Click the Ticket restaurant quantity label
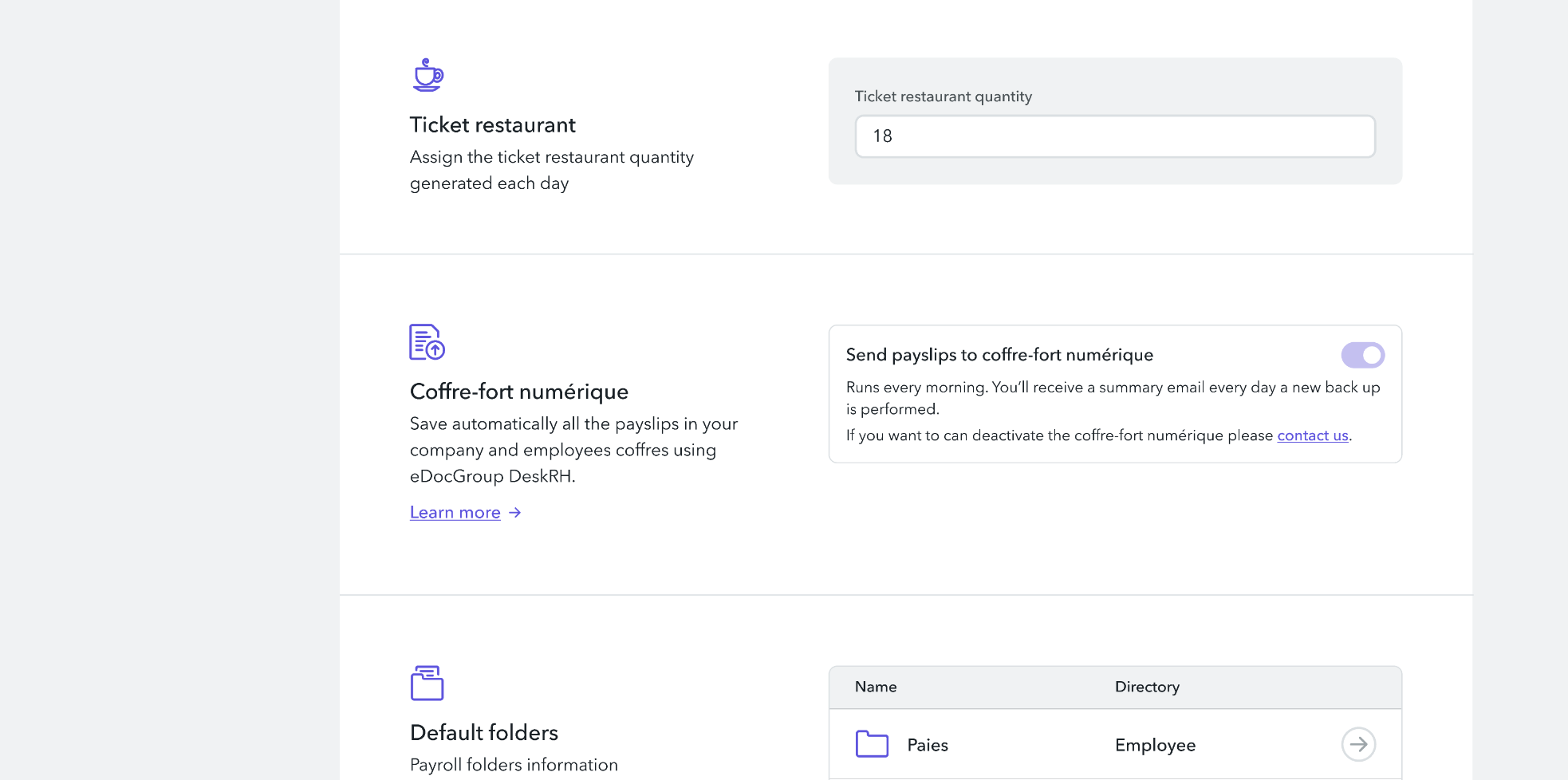The image size is (1568, 780). (943, 97)
